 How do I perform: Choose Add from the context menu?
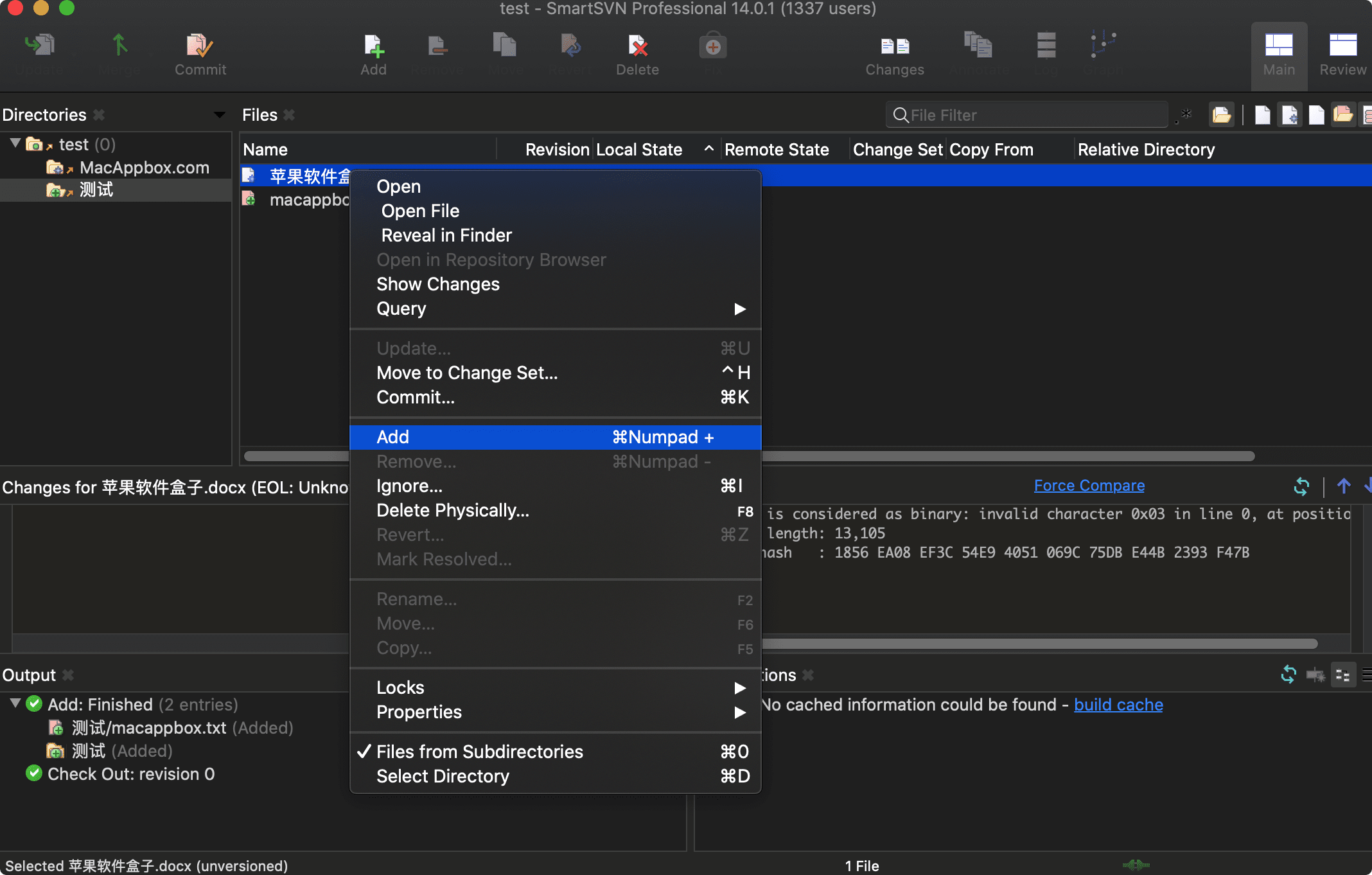point(556,437)
